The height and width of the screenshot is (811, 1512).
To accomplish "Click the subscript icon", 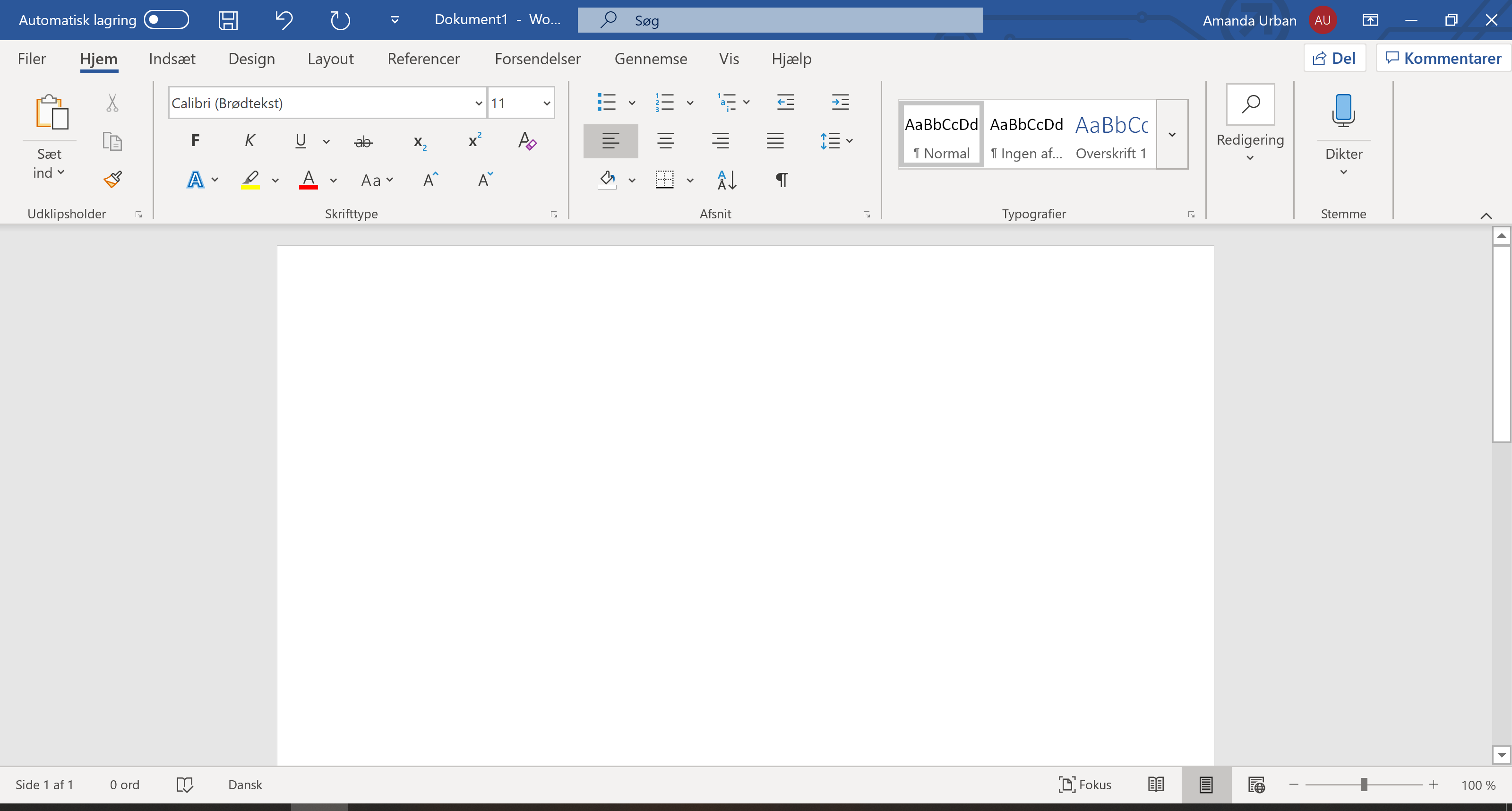I will click(420, 141).
